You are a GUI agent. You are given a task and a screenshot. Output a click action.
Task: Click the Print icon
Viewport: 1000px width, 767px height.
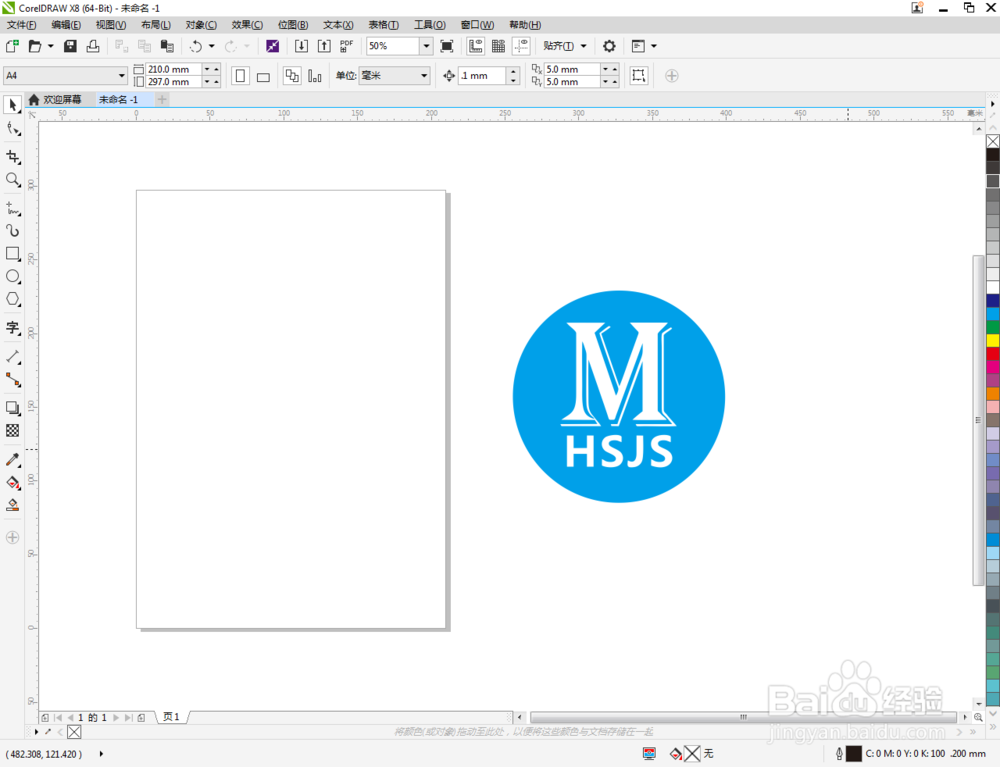[93, 46]
